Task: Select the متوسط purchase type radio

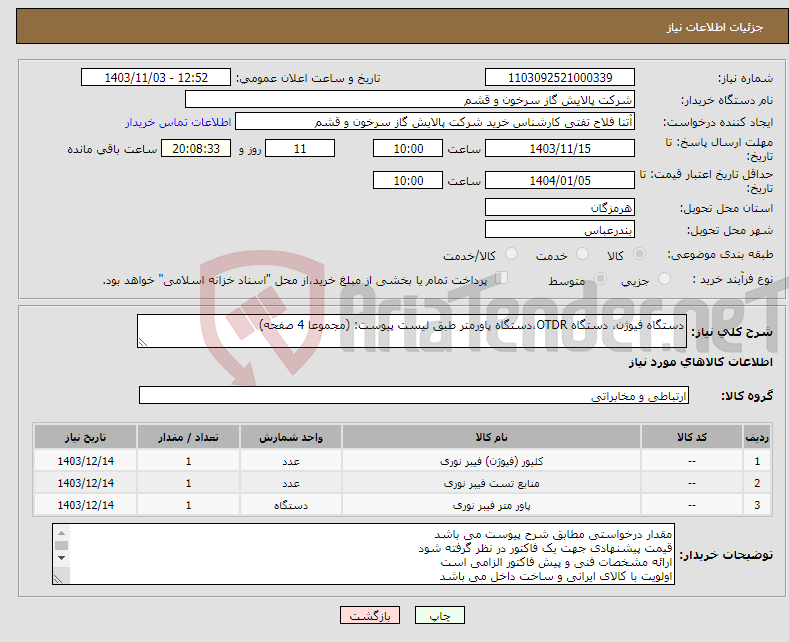Action: (600, 279)
